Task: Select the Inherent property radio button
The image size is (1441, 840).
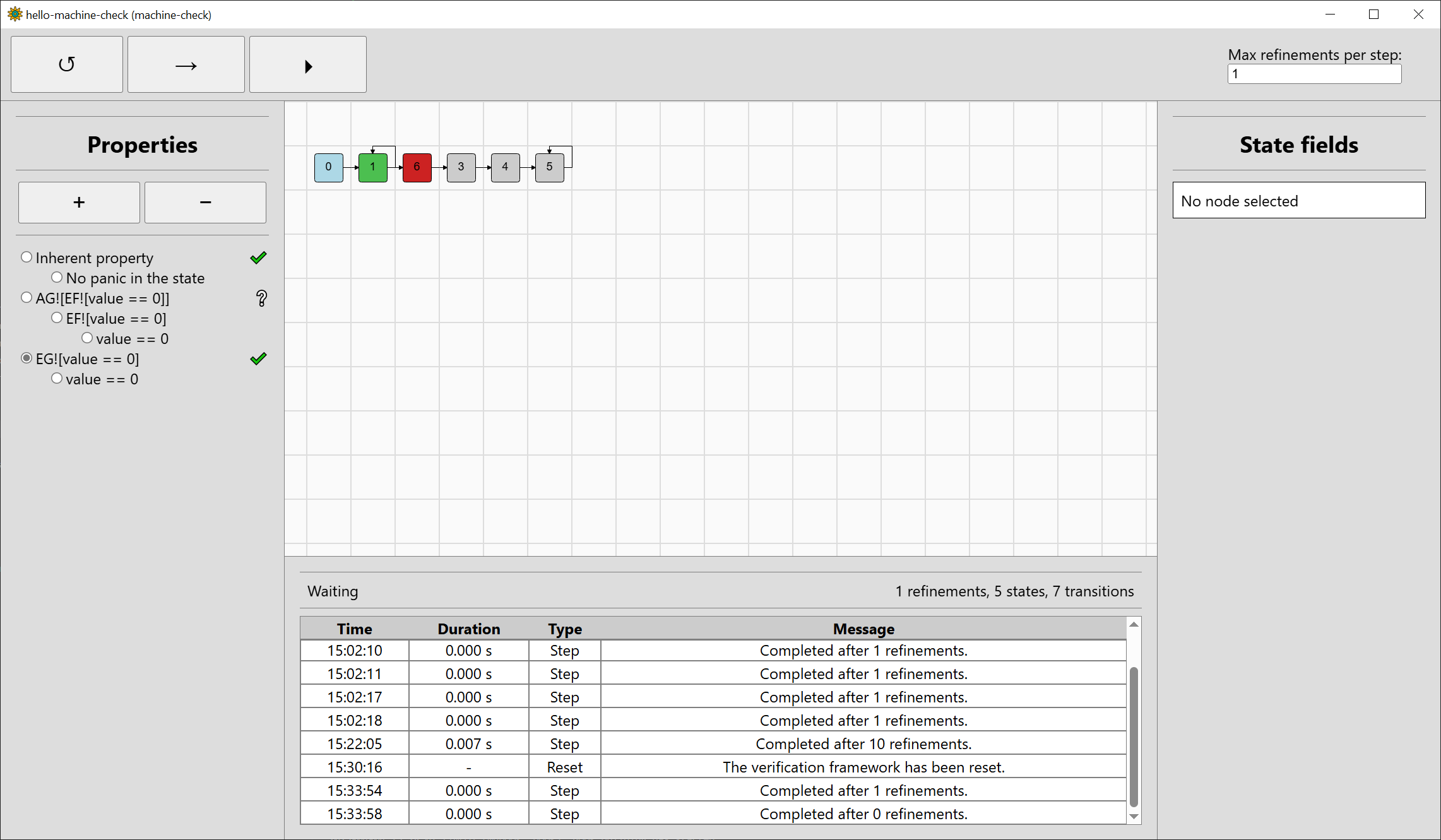Action: 27,257
